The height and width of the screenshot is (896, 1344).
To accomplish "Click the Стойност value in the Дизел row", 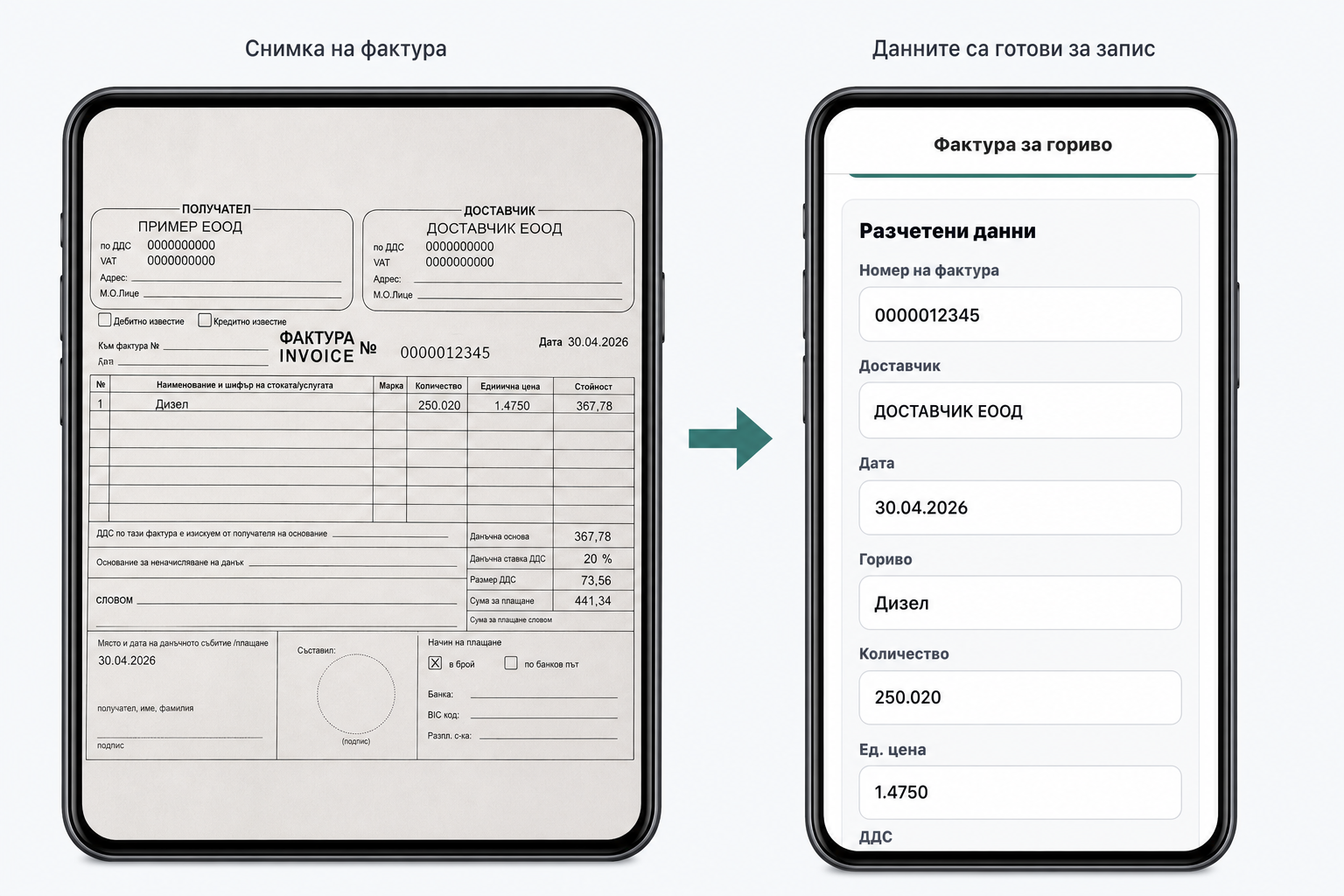I will pyautogui.click(x=594, y=406).
